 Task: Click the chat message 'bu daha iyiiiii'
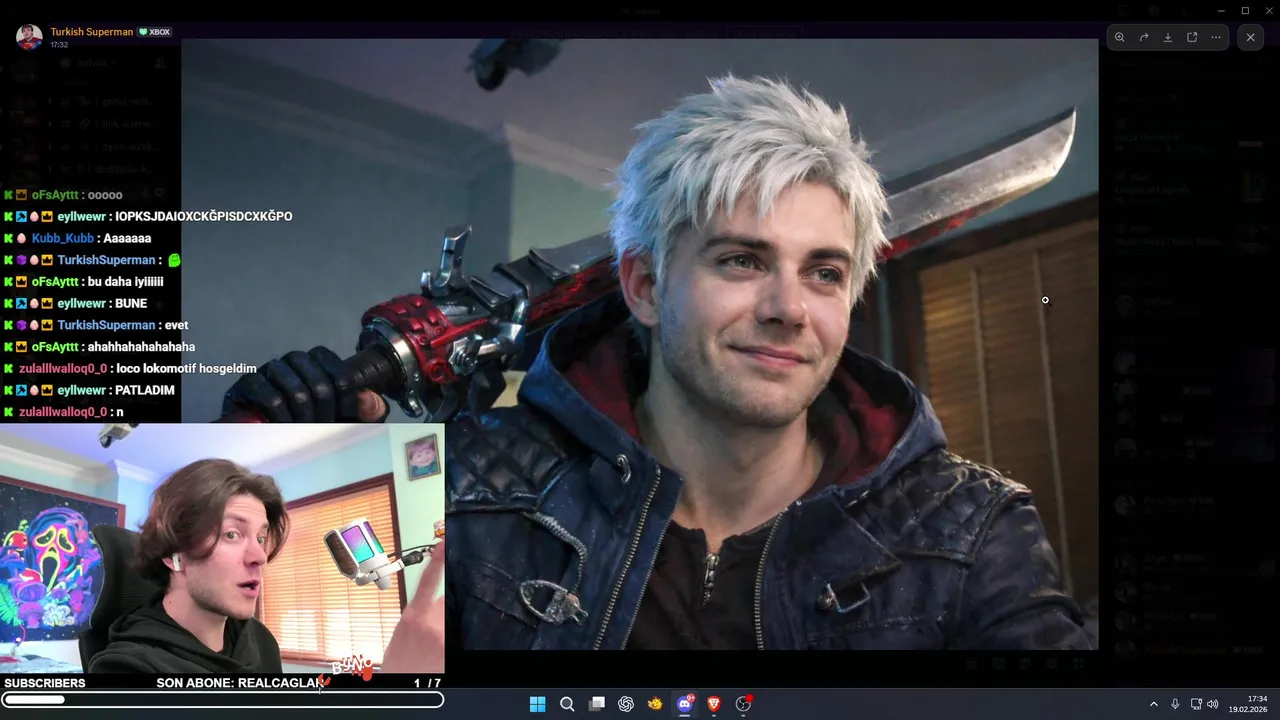point(125,282)
